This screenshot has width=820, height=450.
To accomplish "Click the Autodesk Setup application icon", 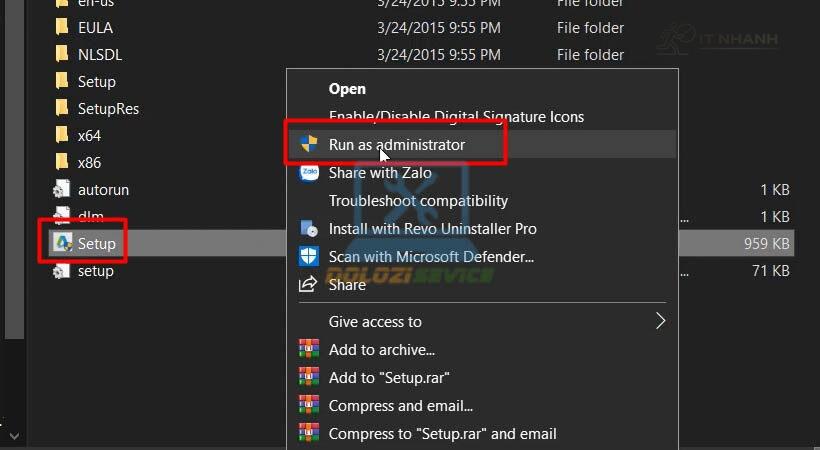I will point(62,244).
